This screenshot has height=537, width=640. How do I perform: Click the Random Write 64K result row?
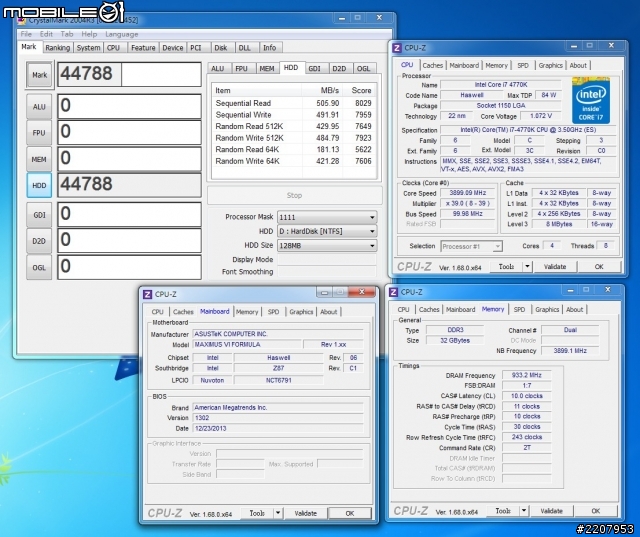pyautogui.click(x=293, y=161)
